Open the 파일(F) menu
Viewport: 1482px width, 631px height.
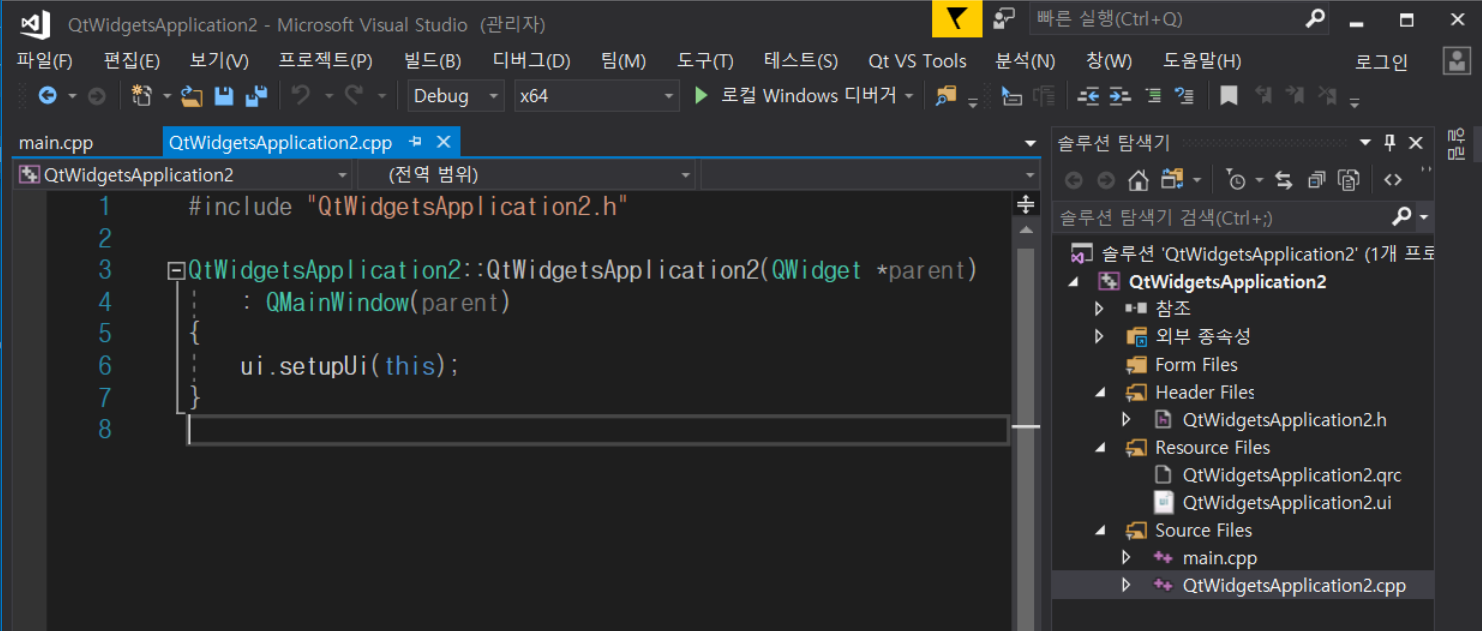coord(44,61)
